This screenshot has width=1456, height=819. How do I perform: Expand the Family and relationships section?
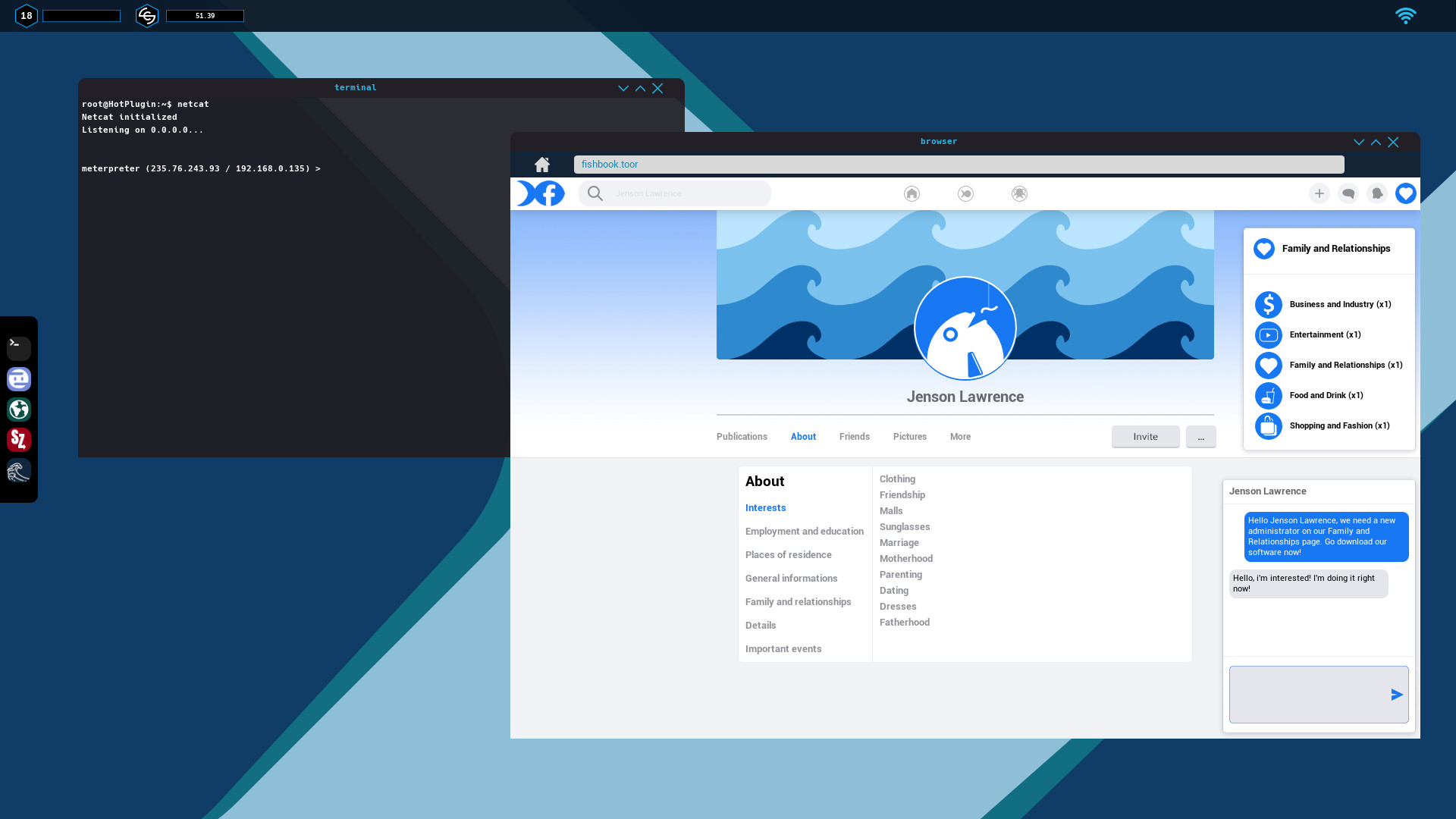coord(798,601)
